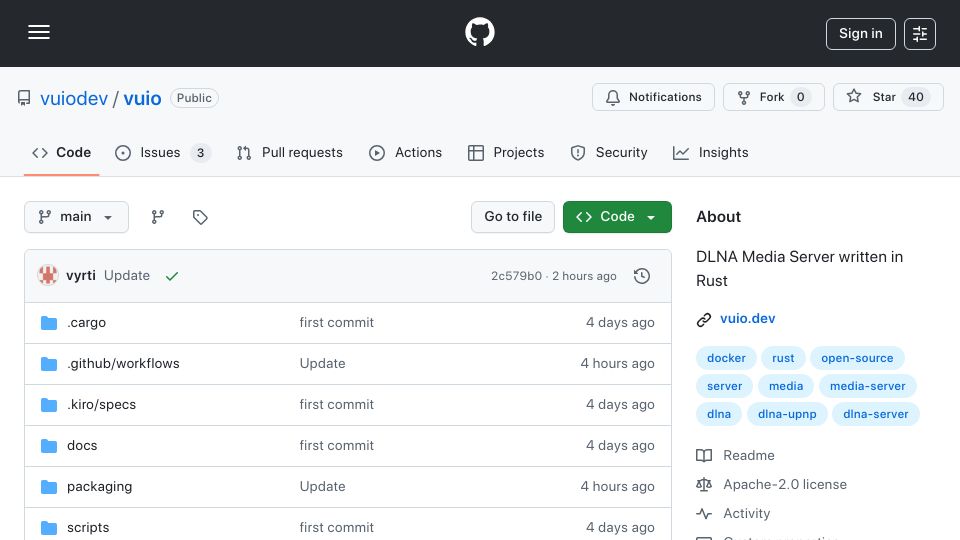Expand the green Code dropdown
Viewport: 960px width, 540px height.
(x=617, y=217)
